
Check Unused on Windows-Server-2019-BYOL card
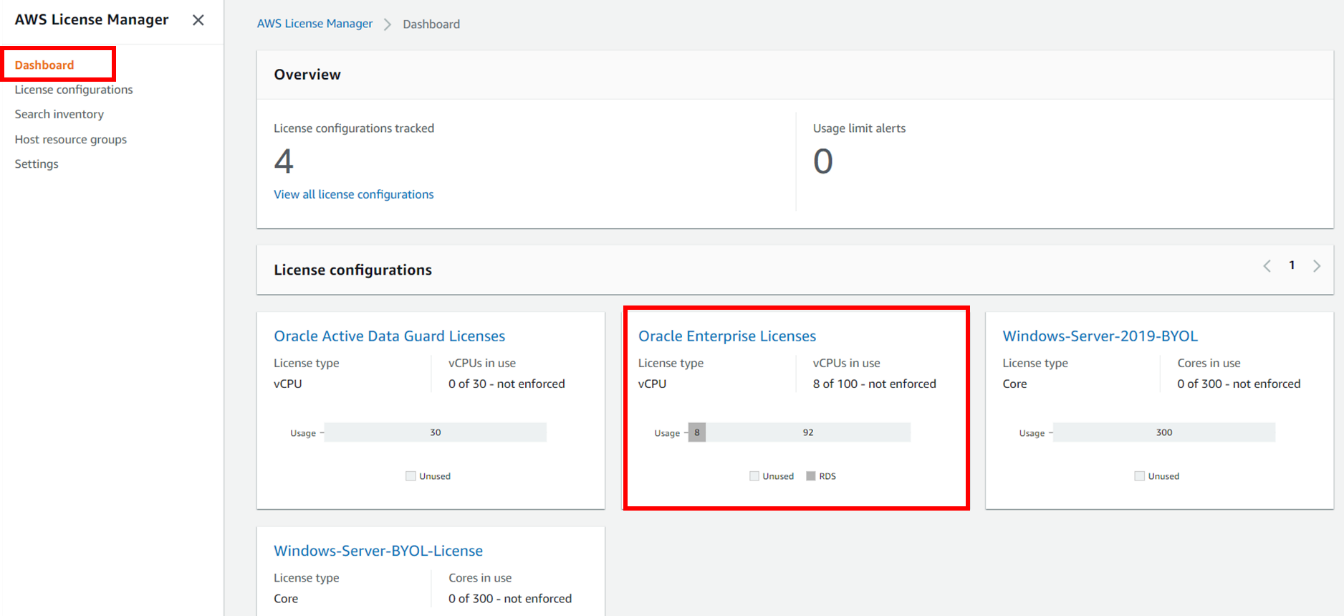click(x=1140, y=476)
